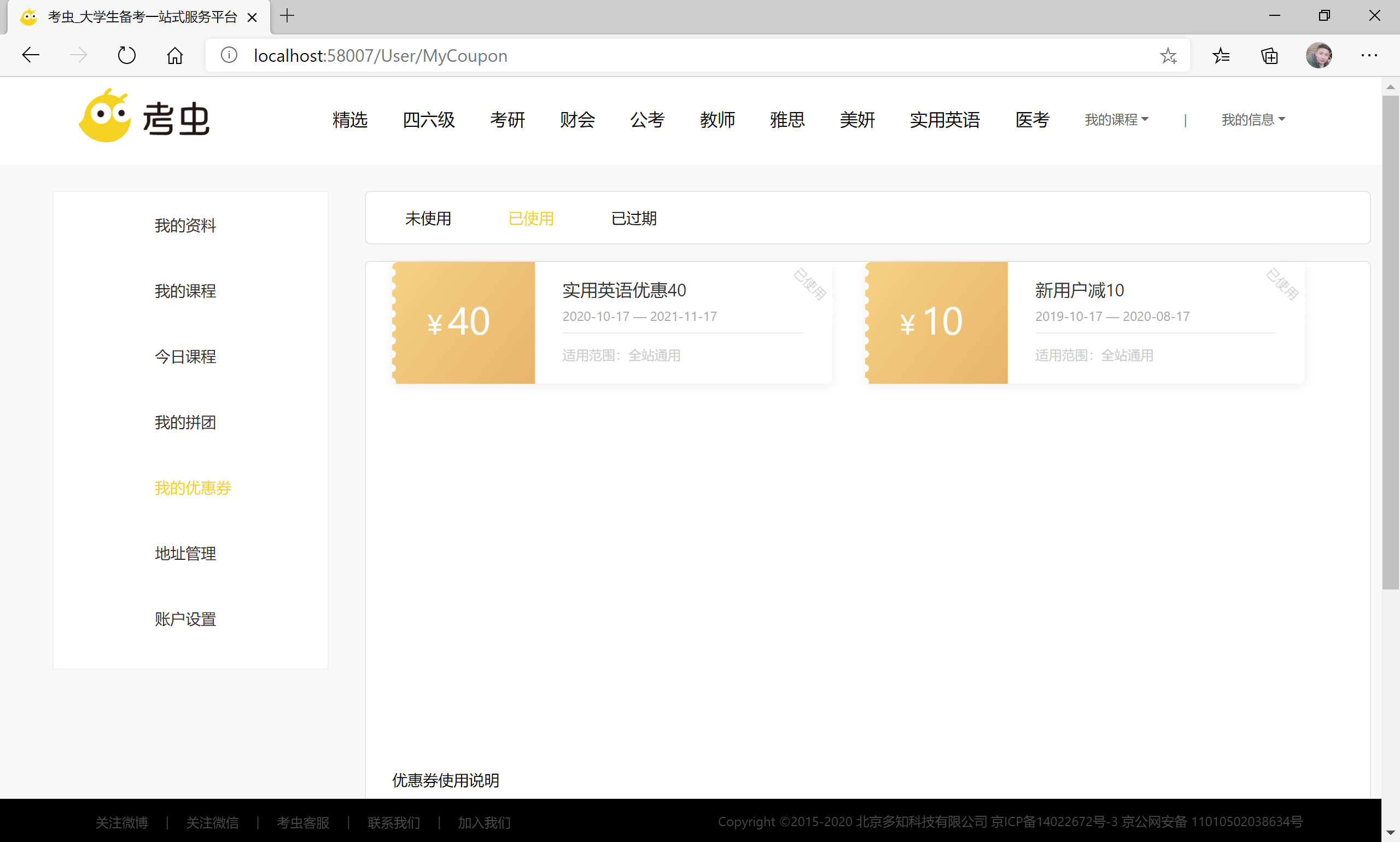Click the browser home icon
The height and width of the screenshot is (842, 1400).
[x=175, y=56]
